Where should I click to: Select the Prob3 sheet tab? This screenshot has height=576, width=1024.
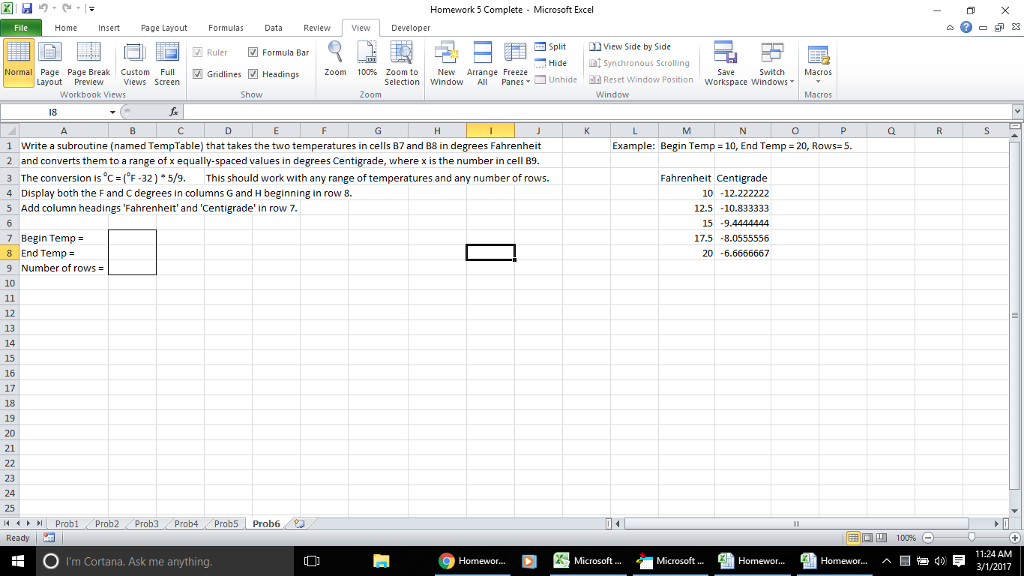145,523
